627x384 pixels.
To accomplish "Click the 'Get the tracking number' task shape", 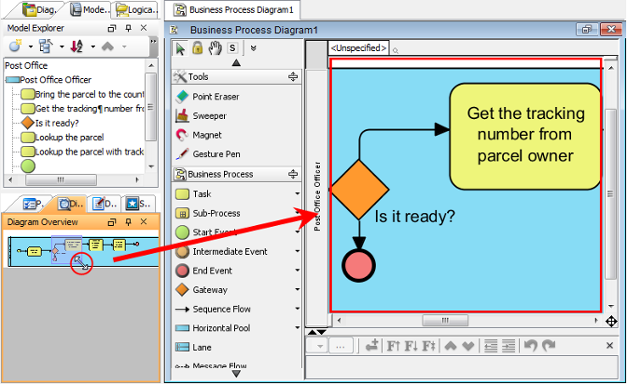I will pyautogui.click(x=525, y=136).
